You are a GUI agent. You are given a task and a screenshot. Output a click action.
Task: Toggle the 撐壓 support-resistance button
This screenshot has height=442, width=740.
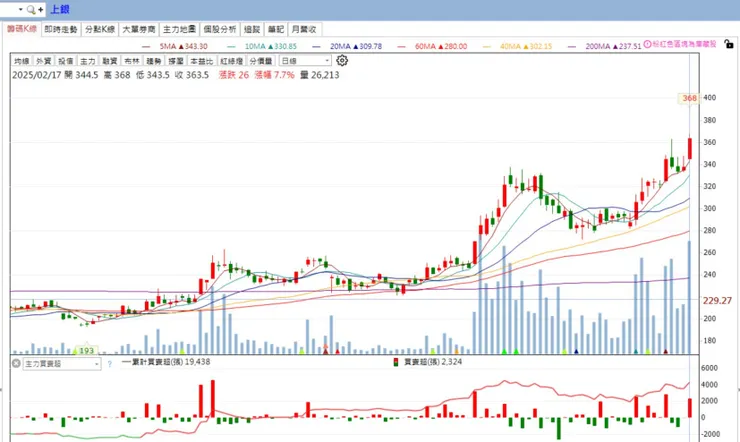pos(176,61)
